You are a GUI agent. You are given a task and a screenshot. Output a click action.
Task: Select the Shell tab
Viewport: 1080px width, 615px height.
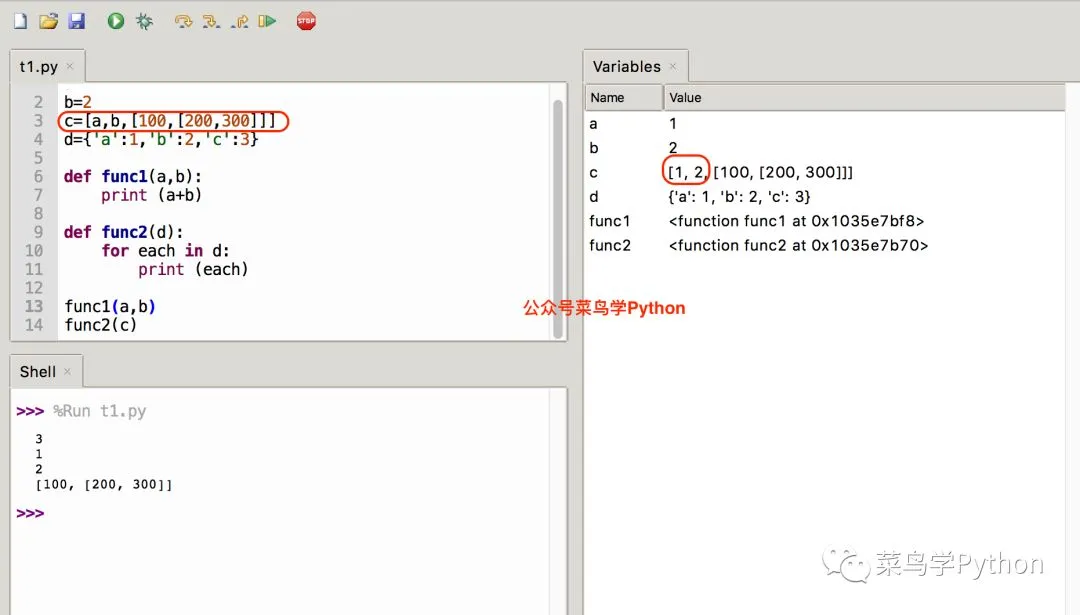click(x=38, y=371)
